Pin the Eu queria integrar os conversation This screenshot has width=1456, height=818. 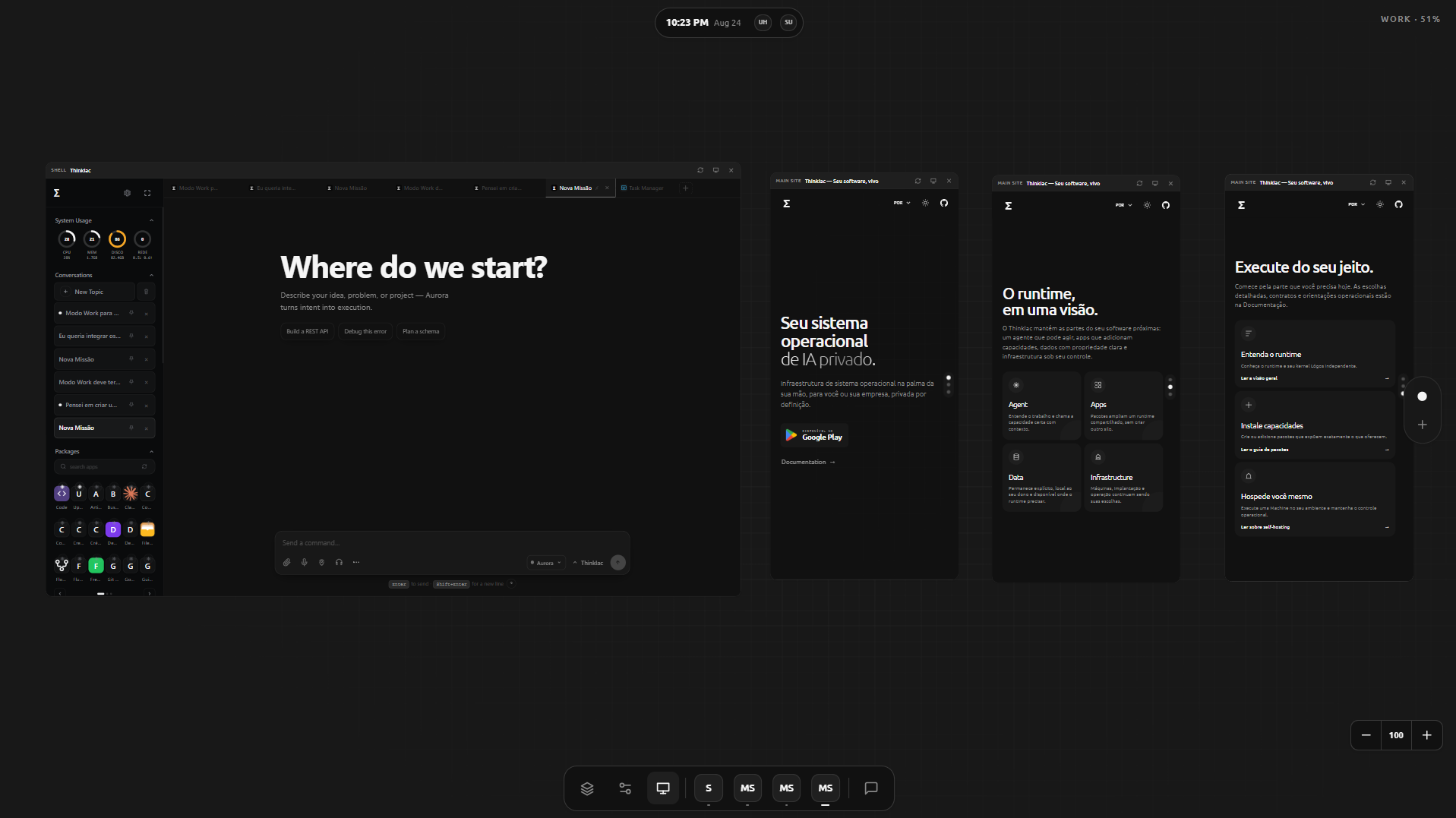pos(131,336)
